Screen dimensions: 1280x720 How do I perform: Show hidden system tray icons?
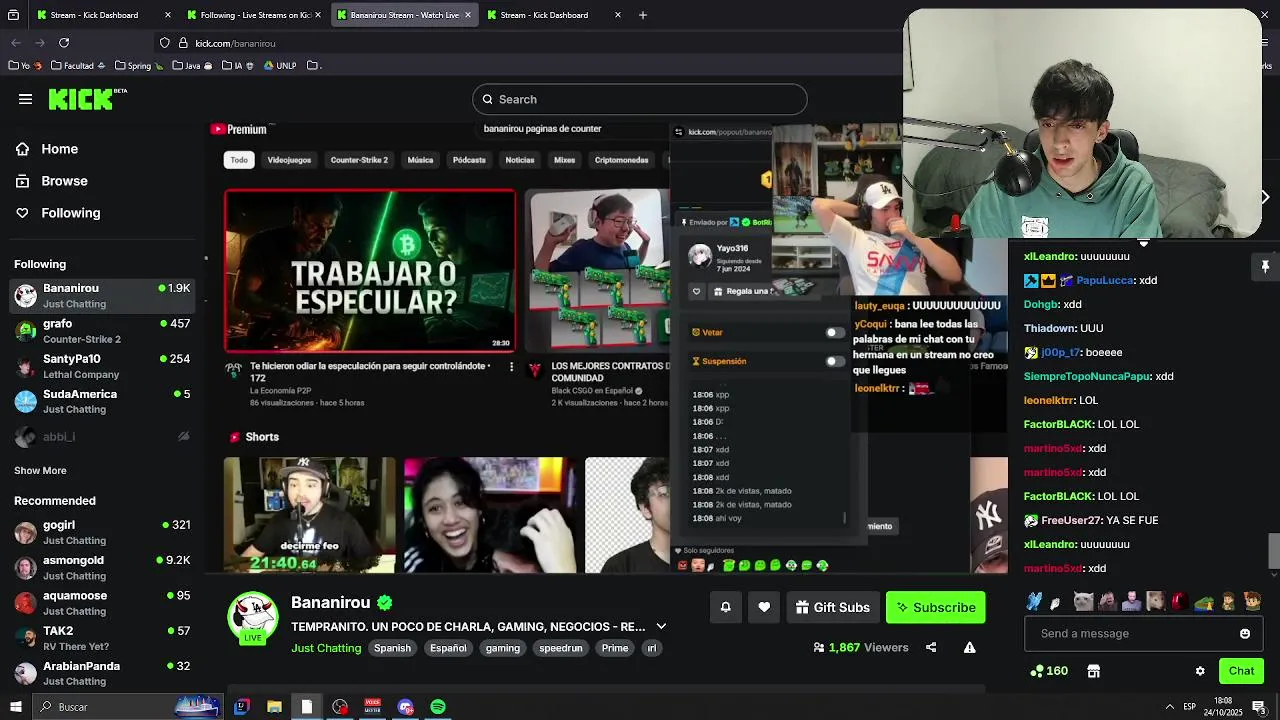click(1169, 707)
